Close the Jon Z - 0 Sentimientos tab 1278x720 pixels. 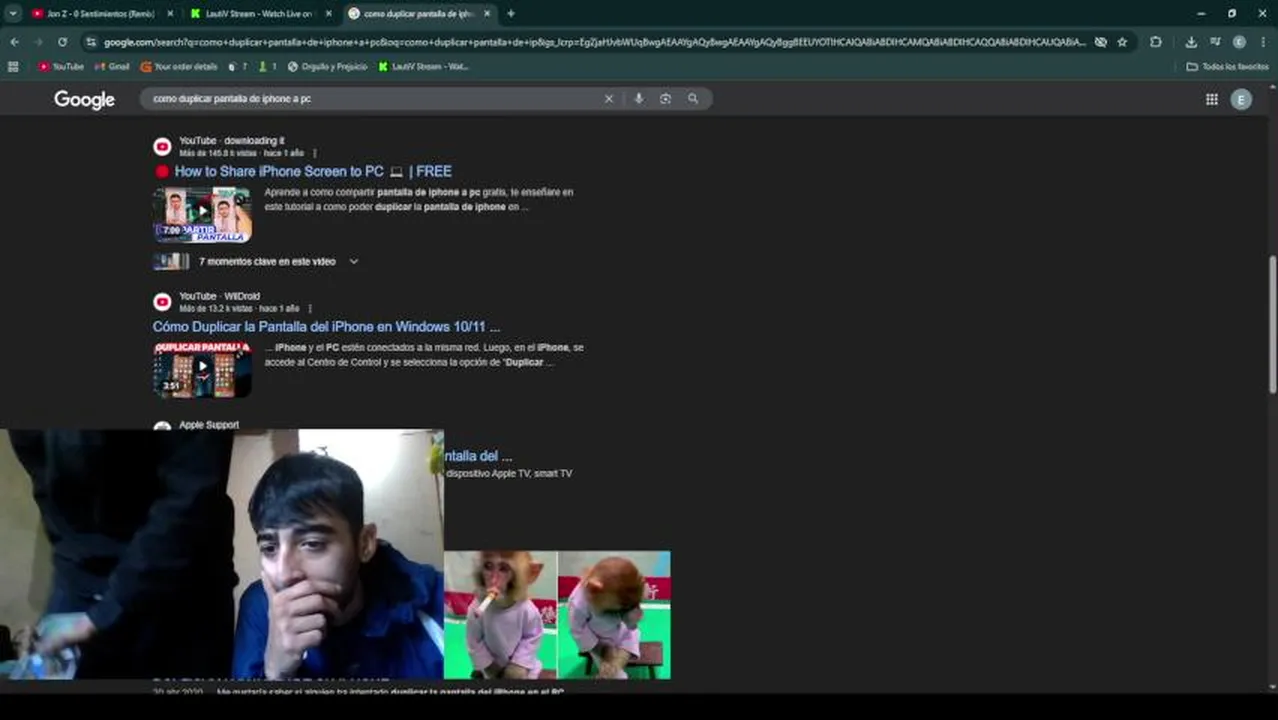(170, 14)
